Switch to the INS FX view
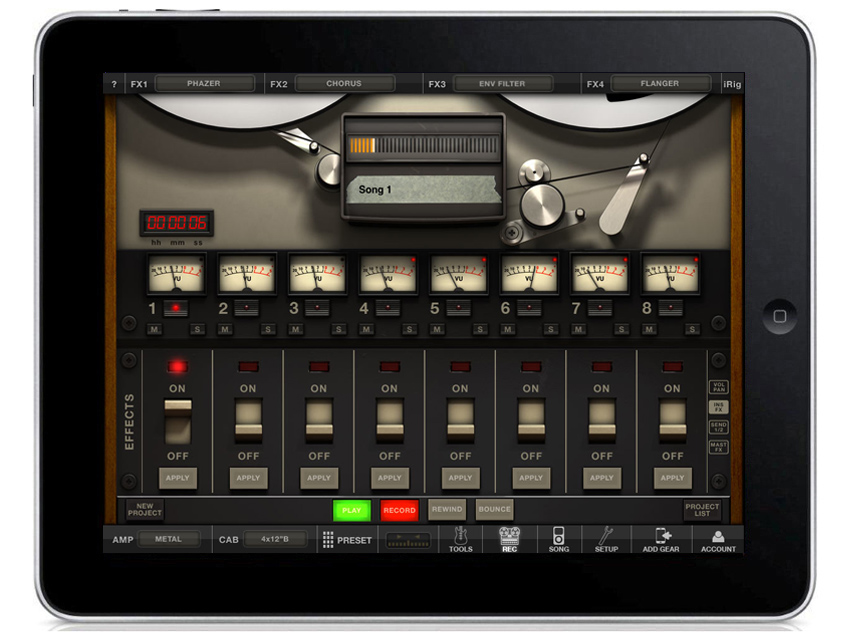The width and height of the screenshot is (850, 638). pos(719,407)
